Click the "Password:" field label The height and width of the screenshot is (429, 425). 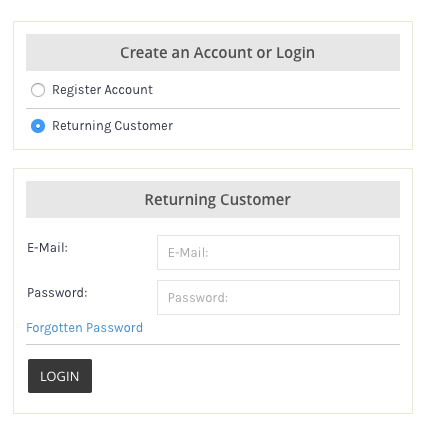pos(57,293)
